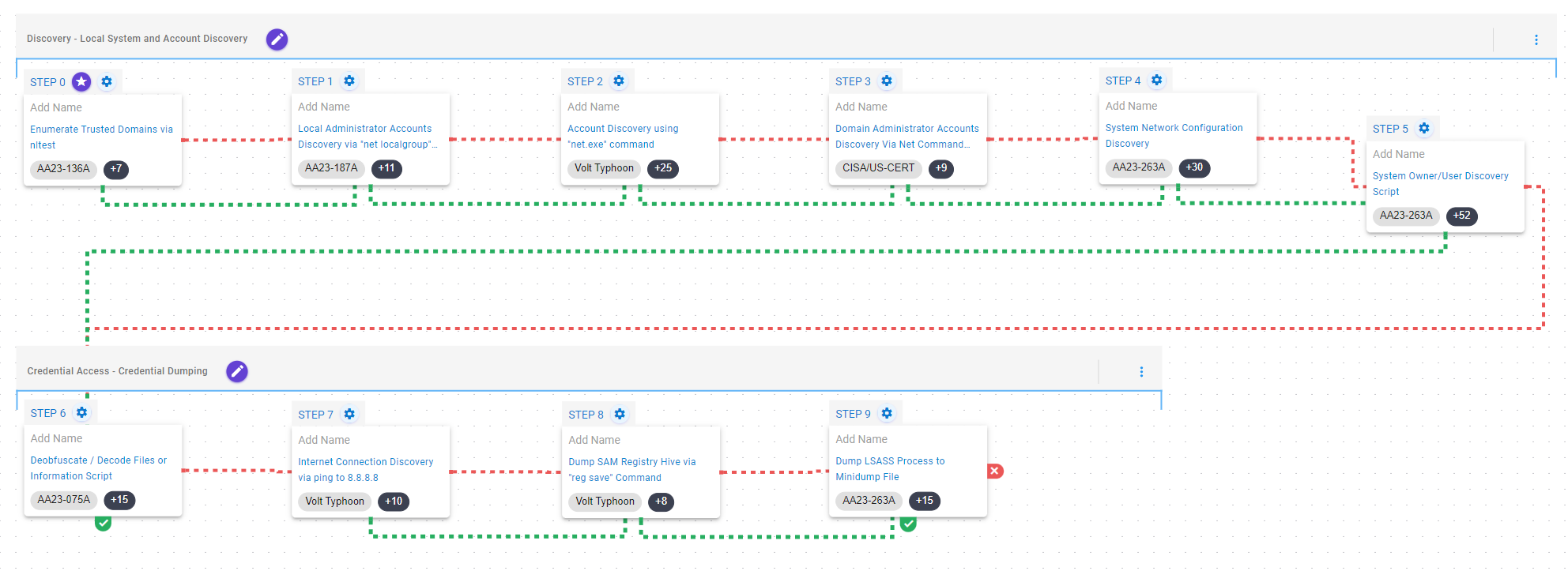The height and width of the screenshot is (571, 1568).
Task: Click Add Name field on Step 7
Action: coord(324,440)
